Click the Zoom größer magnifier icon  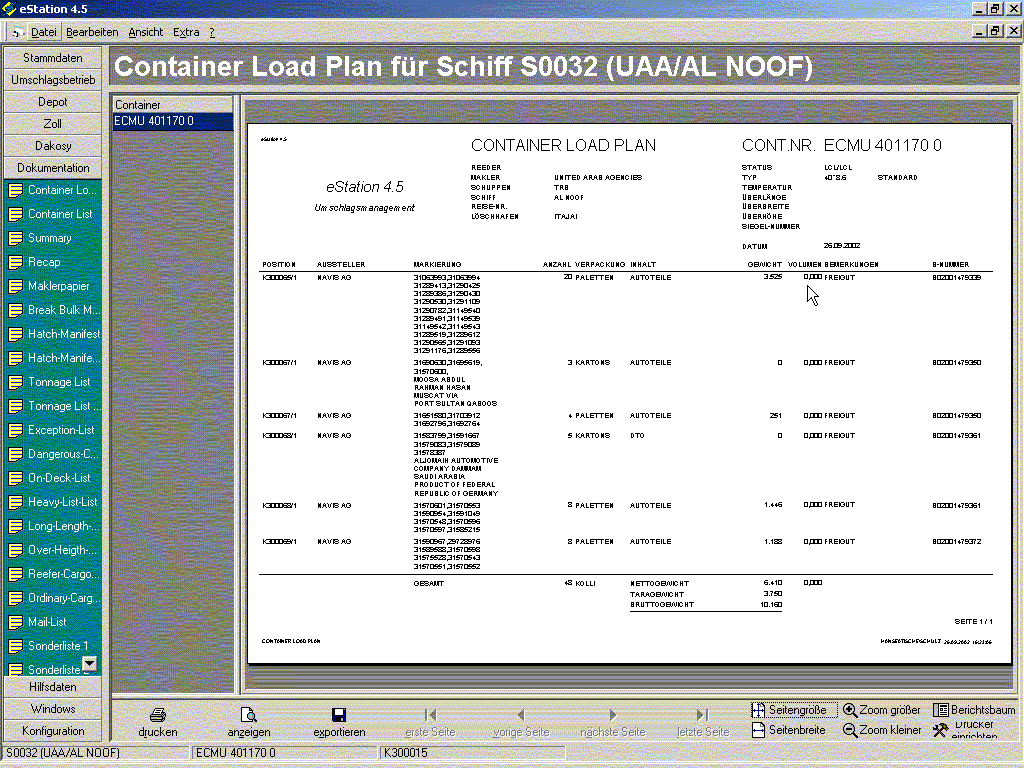[x=850, y=710]
